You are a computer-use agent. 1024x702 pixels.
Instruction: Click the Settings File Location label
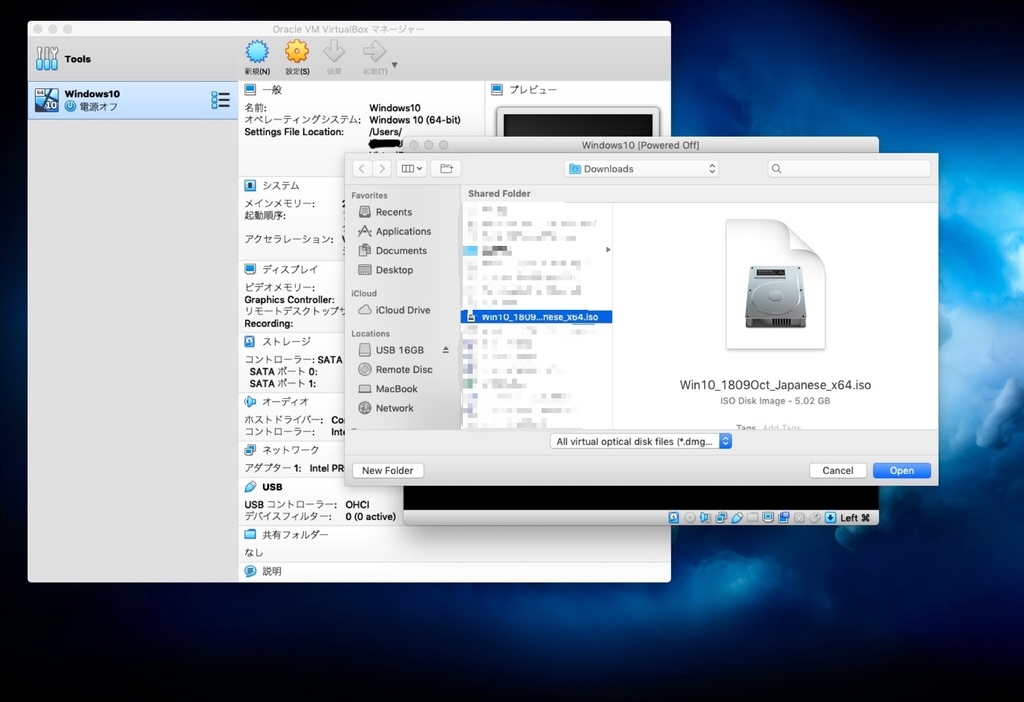[294, 132]
